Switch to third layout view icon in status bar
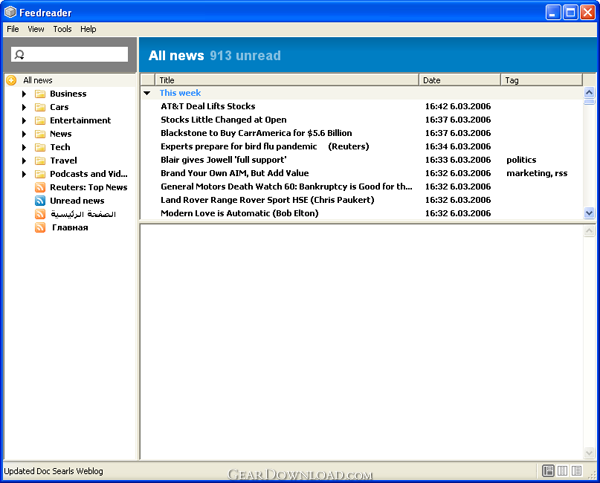 pos(577,471)
